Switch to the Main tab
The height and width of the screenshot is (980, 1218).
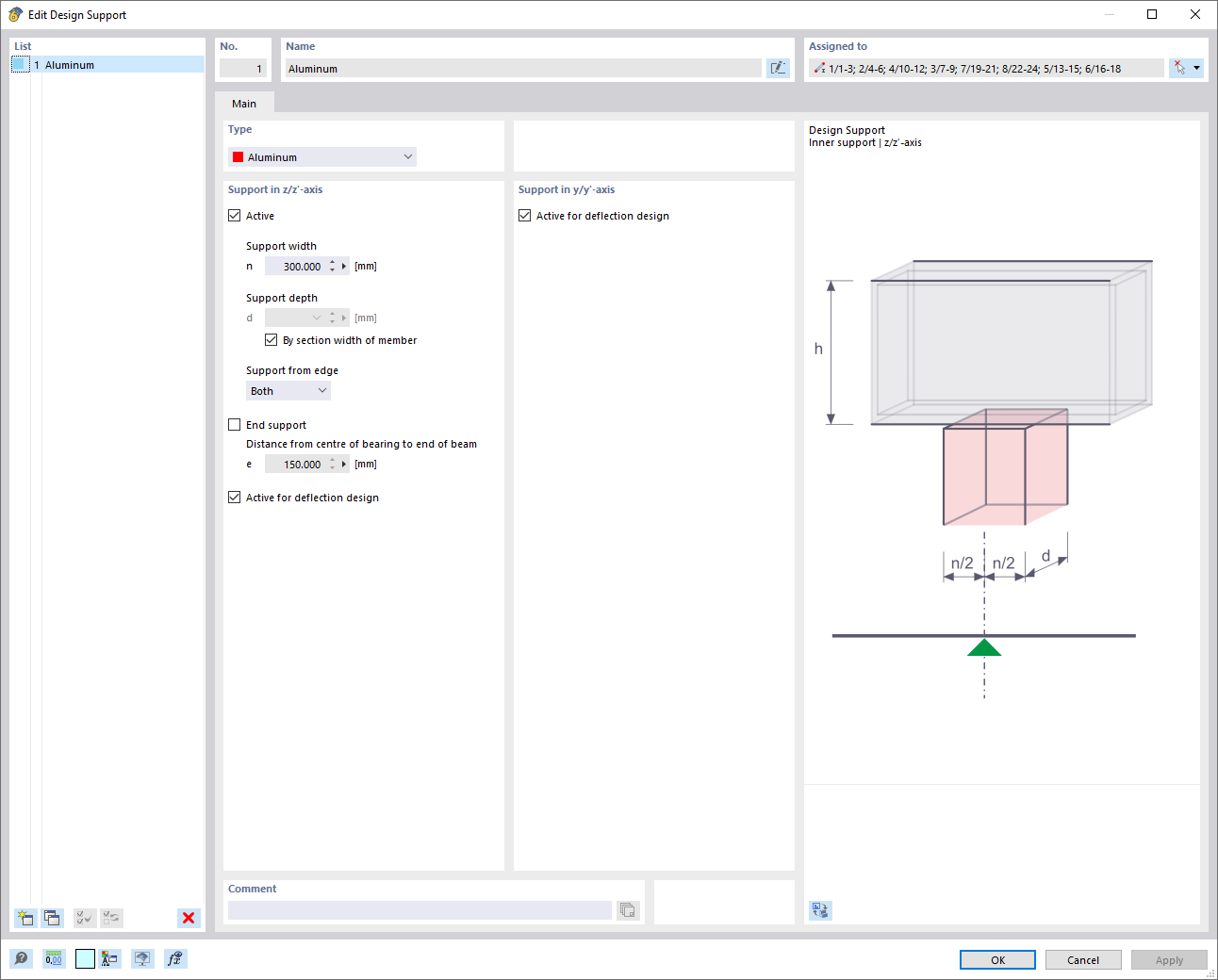tap(244, 103)
